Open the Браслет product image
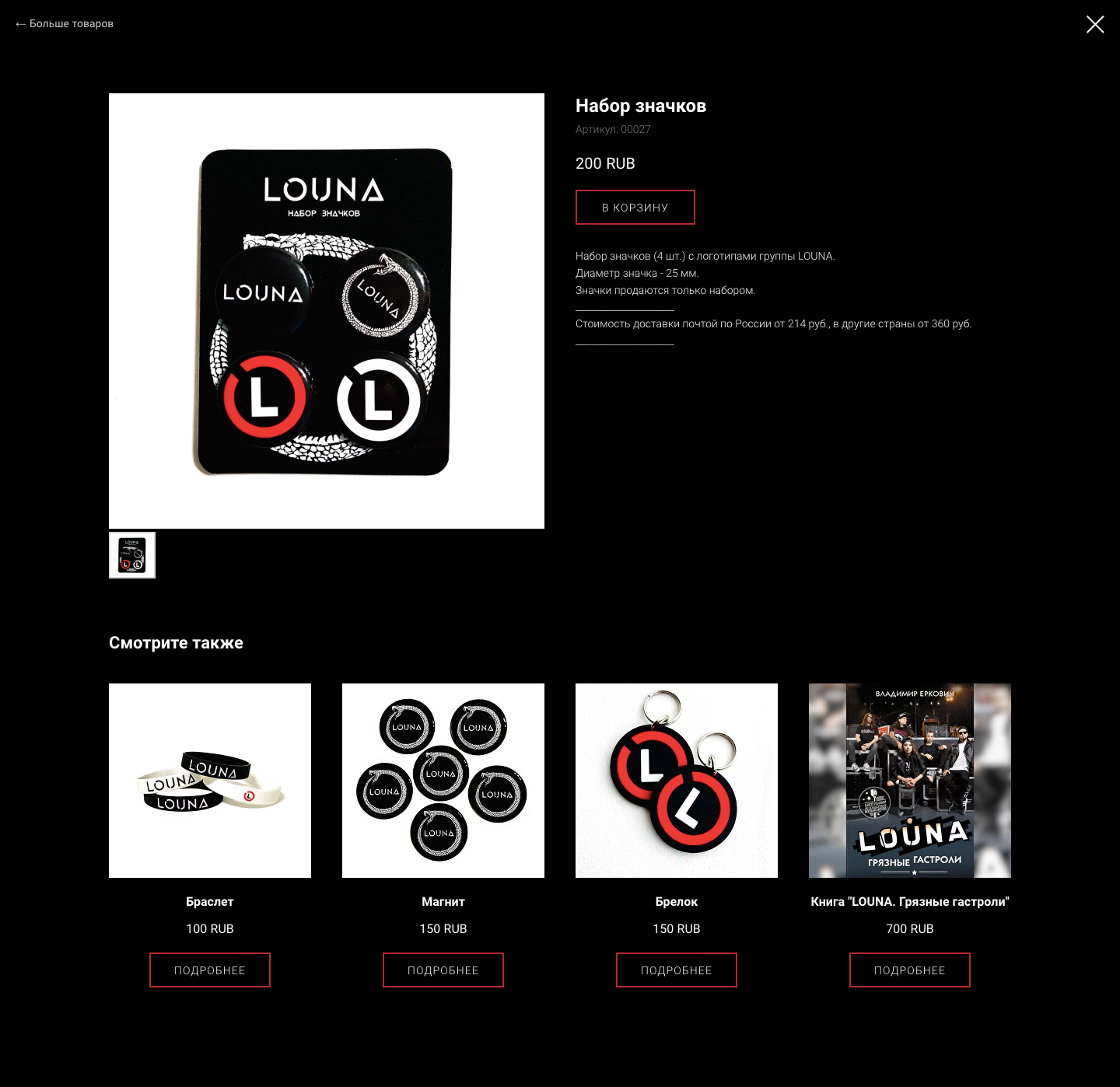Viewport: 1120px width, 1087px height. pyautogui.click(x=210, y=781)
